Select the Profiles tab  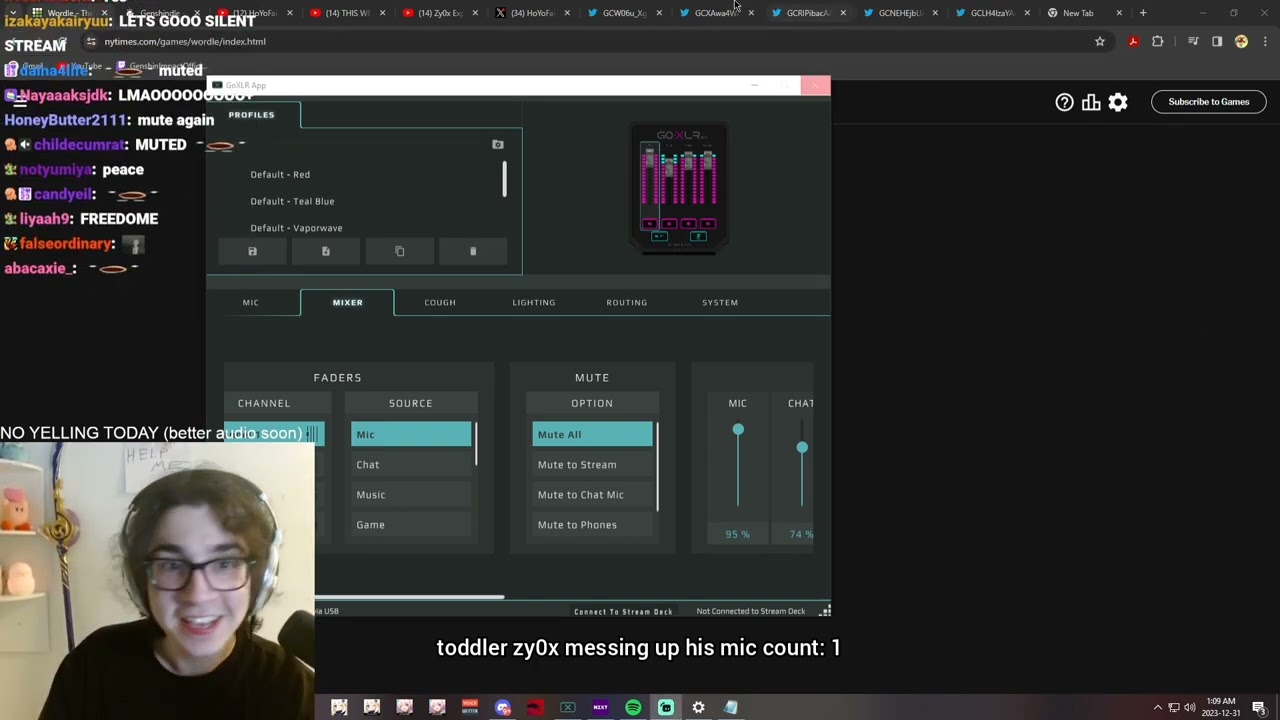point(251,114)
